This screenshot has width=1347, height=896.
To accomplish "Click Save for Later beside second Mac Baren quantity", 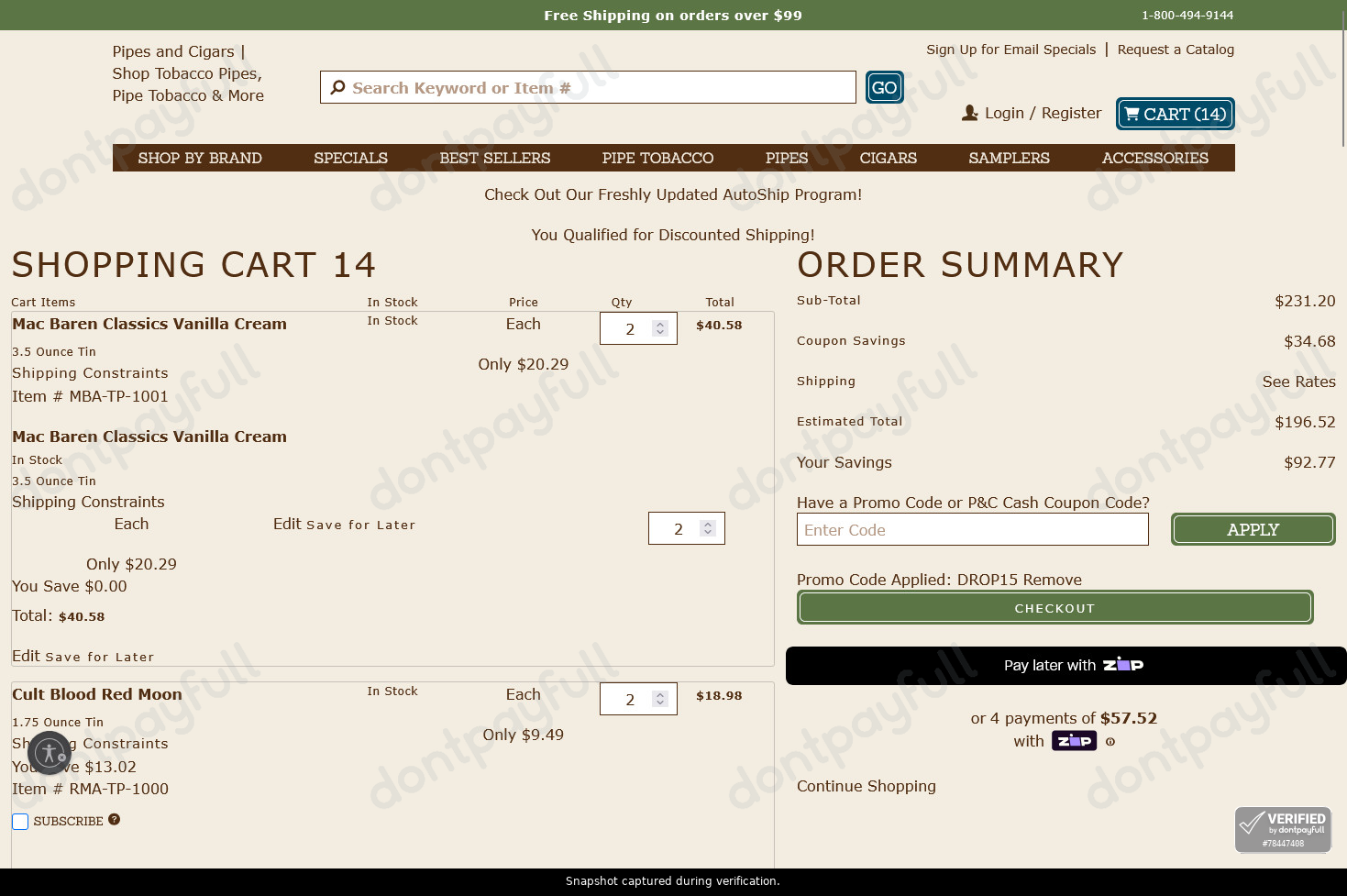I will click(360, 525).
